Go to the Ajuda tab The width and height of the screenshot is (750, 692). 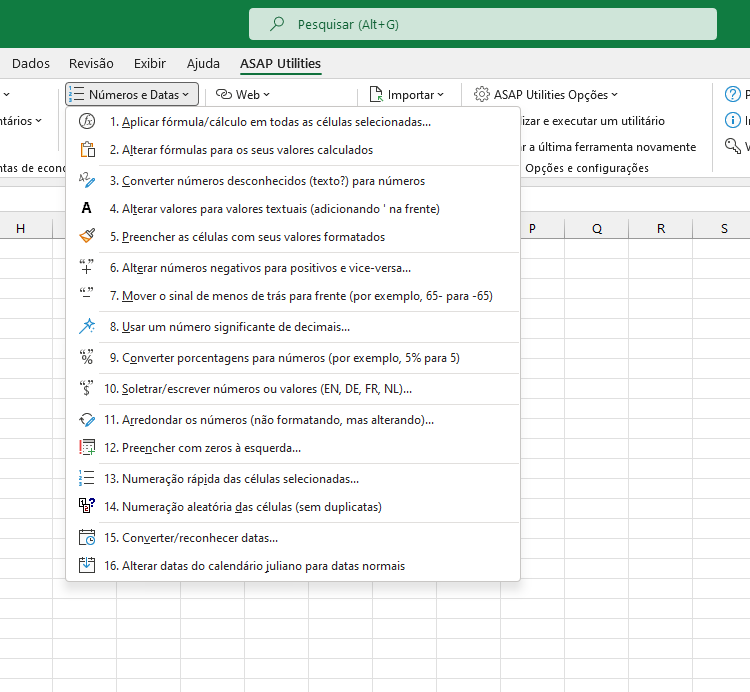click(203, 64)
